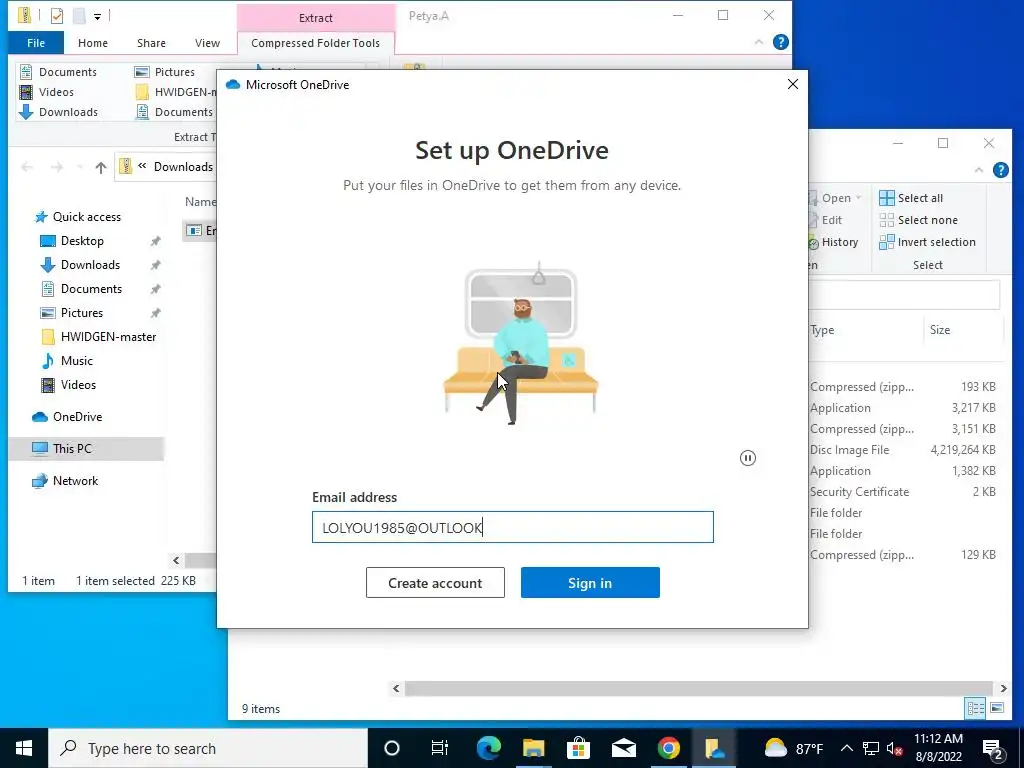The height and width of the screenshot is (768, 1024).
Task: Open the weather widget showing 87°F
Action: click(794, 748)
